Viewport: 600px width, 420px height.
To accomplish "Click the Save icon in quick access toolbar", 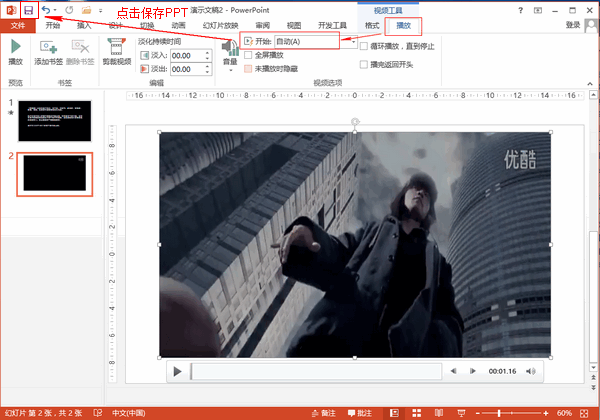I will (x=29, y=10).
